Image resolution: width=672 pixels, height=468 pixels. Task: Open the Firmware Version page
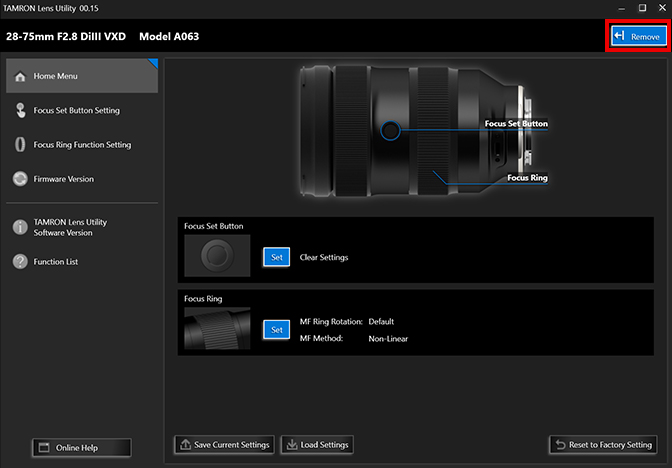(82, 179)
